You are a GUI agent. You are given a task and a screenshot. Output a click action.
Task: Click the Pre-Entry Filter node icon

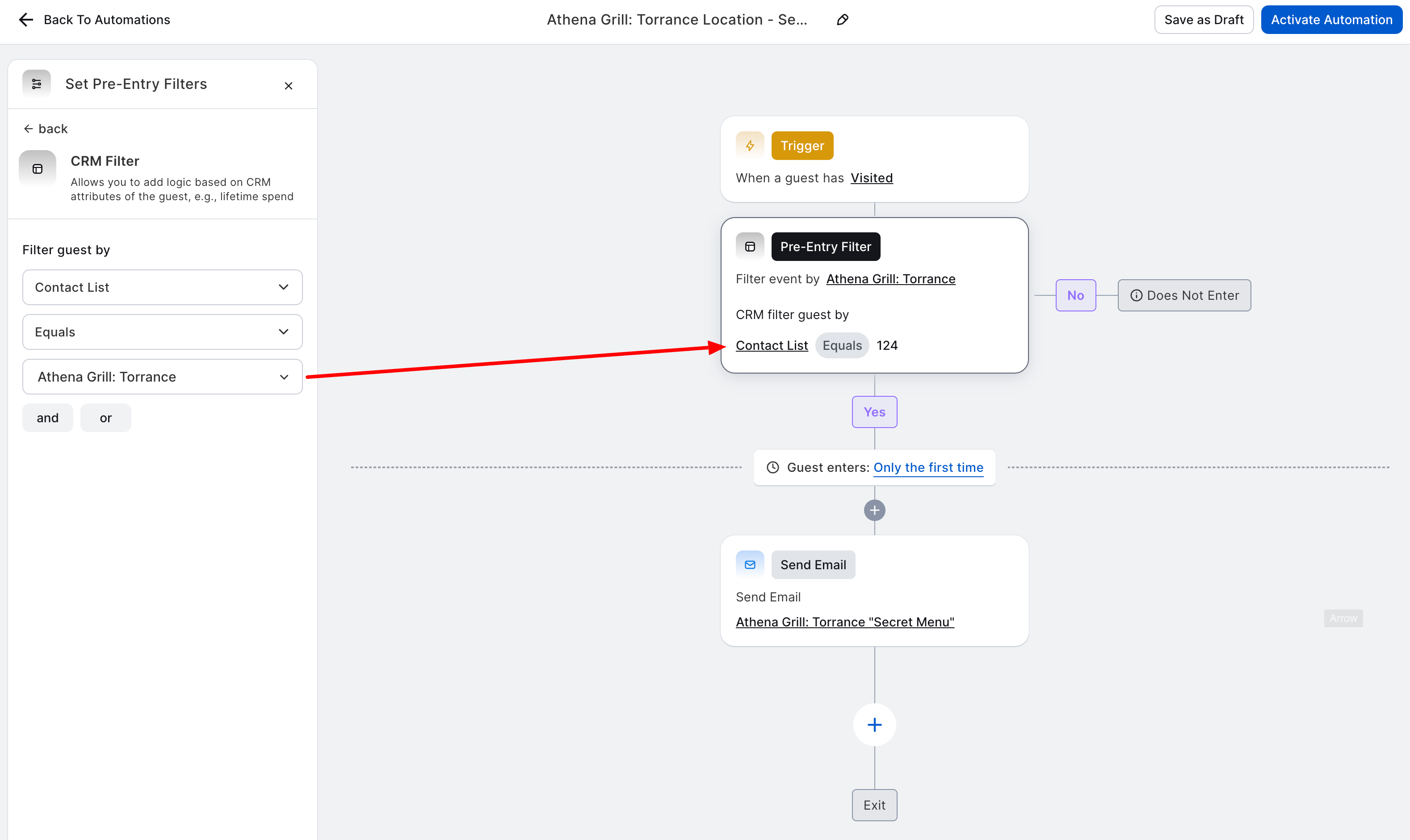tap(750, 246)
